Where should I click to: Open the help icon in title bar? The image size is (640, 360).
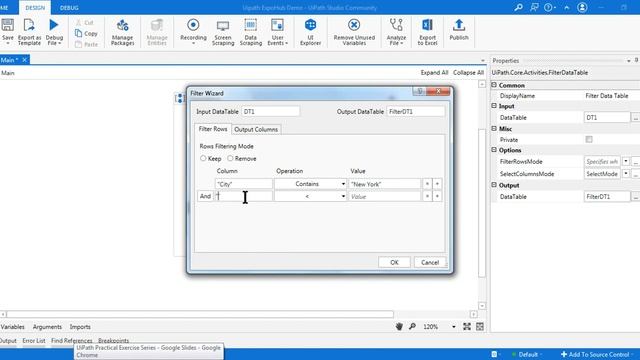click(549, 7)
